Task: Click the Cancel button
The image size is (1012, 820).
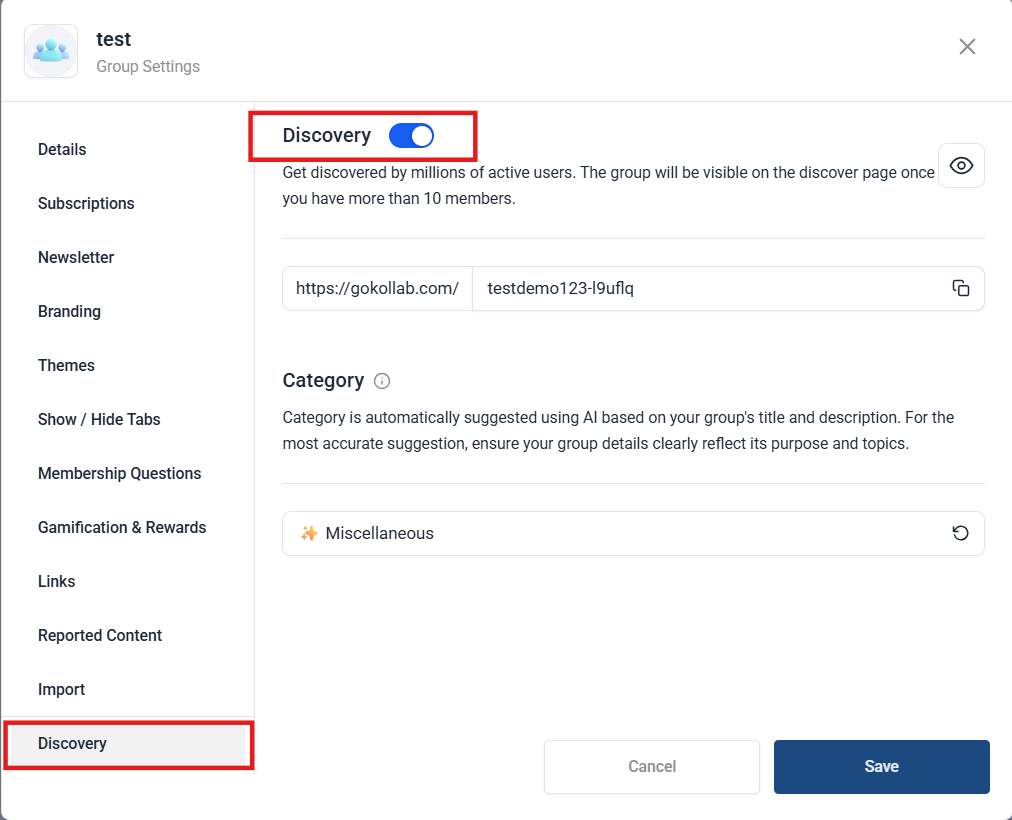Action: pos(652,766)
